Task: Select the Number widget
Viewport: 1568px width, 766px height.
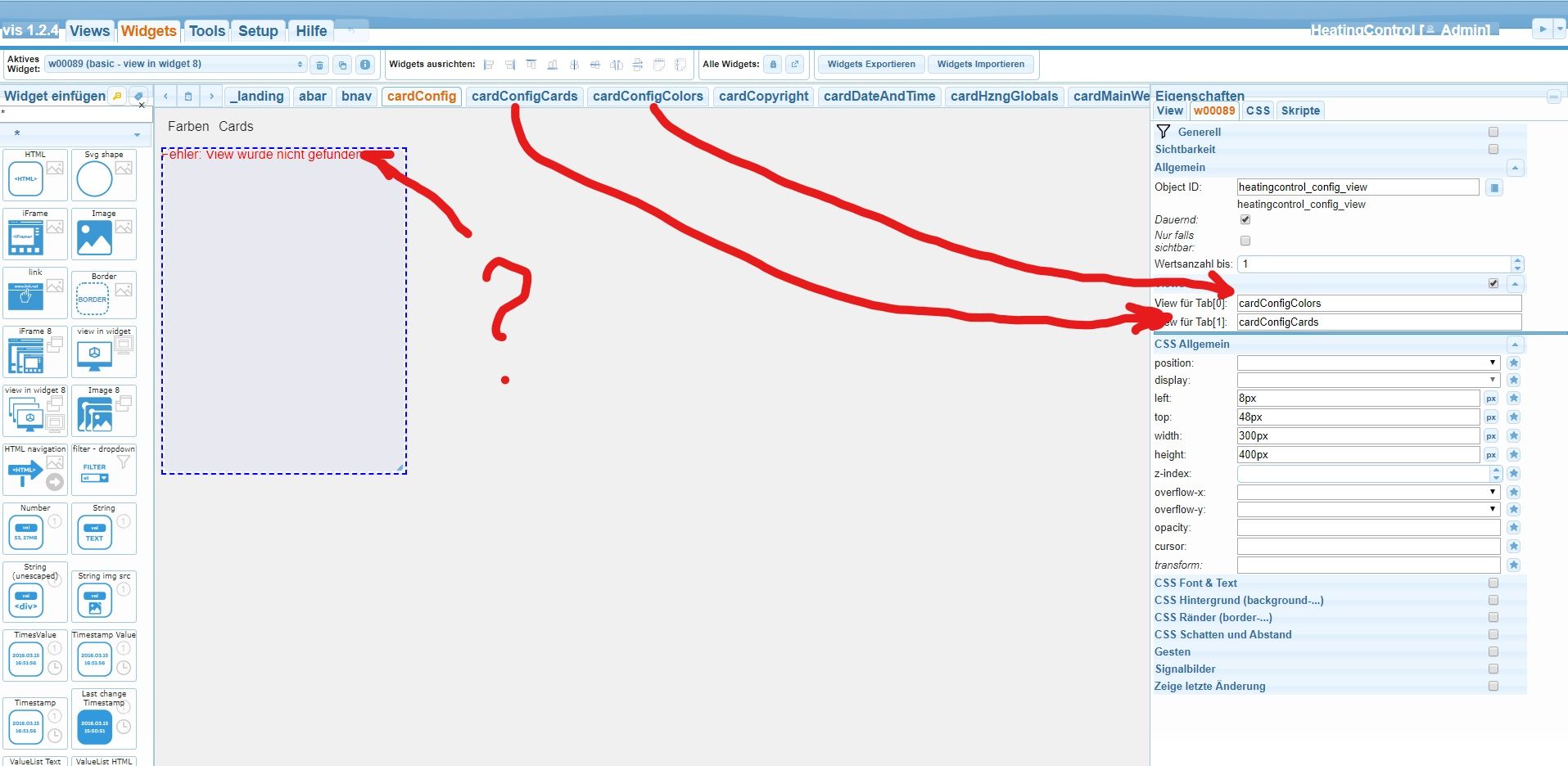Action: pos(35,529)
